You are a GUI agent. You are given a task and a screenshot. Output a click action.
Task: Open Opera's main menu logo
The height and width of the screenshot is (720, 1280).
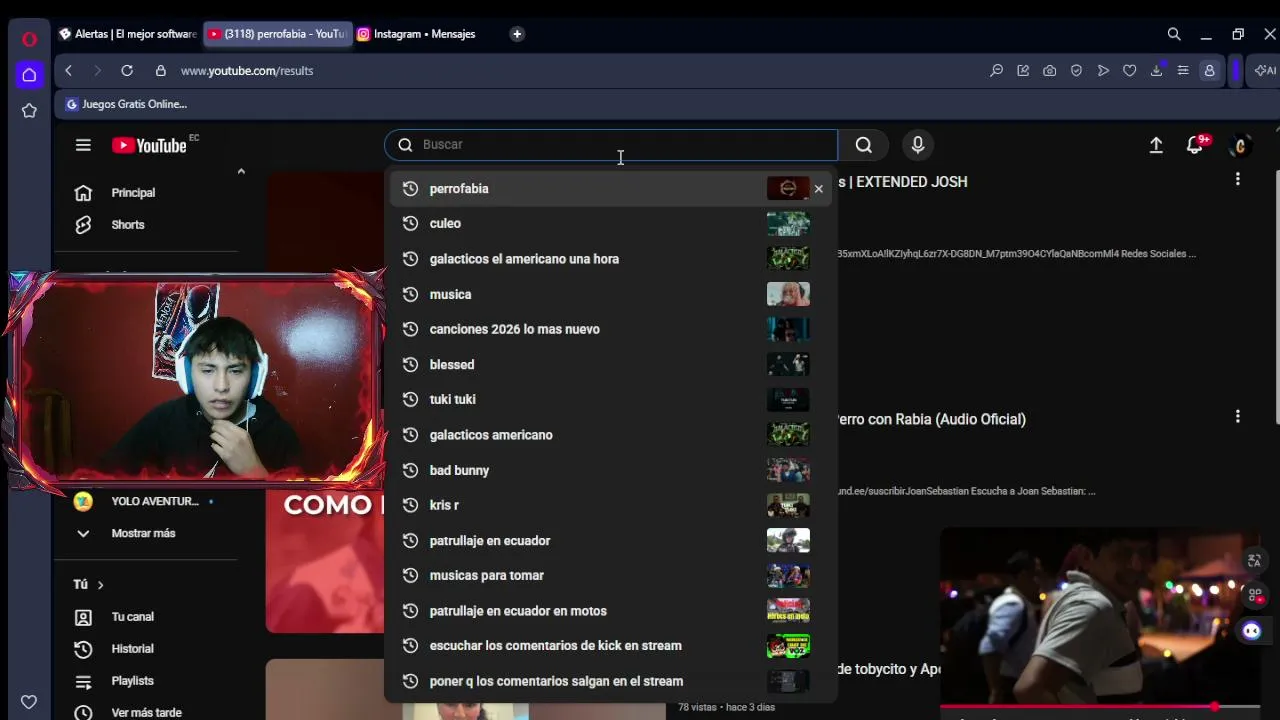click(x=29, y=39)
